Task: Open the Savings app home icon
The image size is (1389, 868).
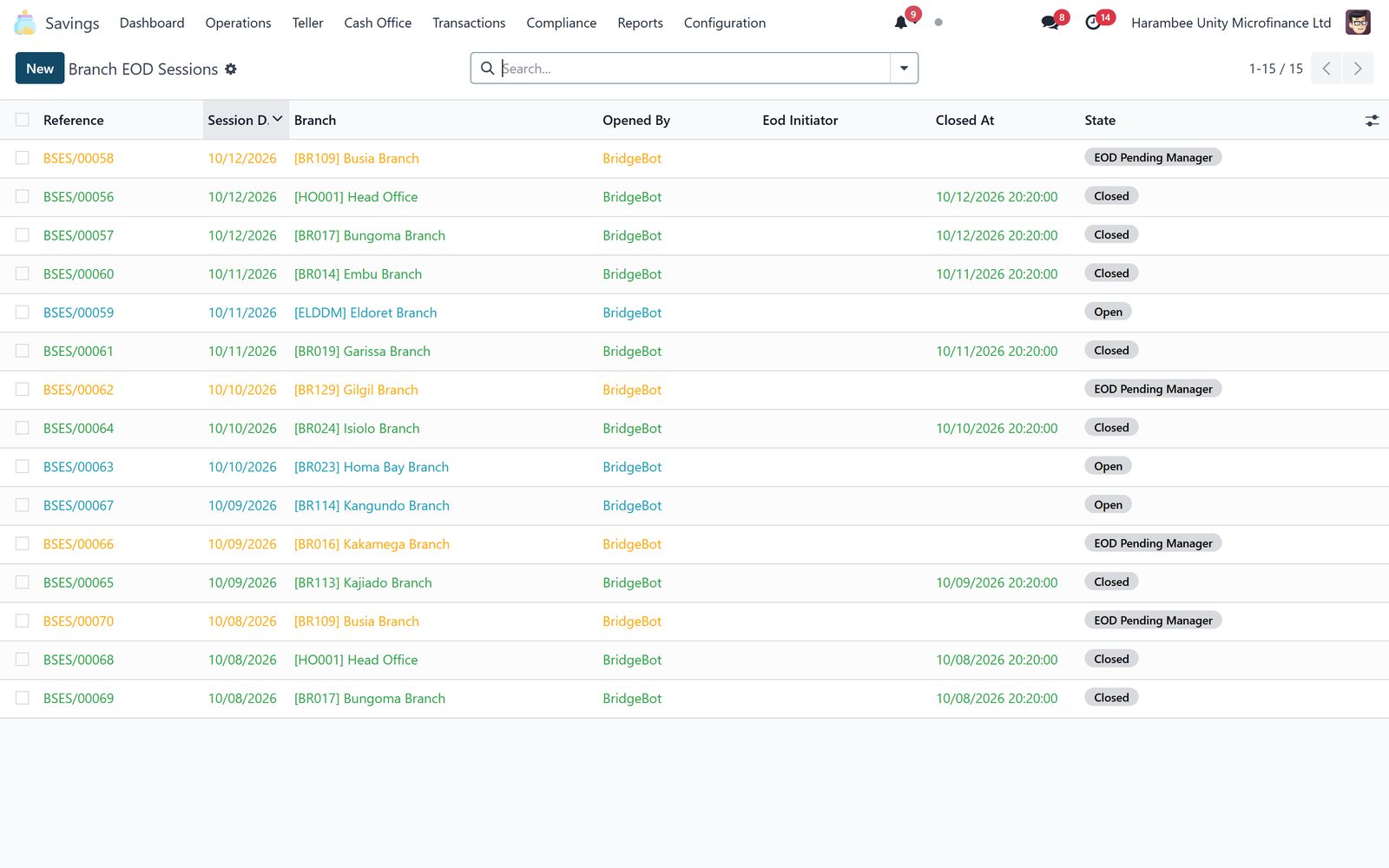Action: click(x=25, y=23)
